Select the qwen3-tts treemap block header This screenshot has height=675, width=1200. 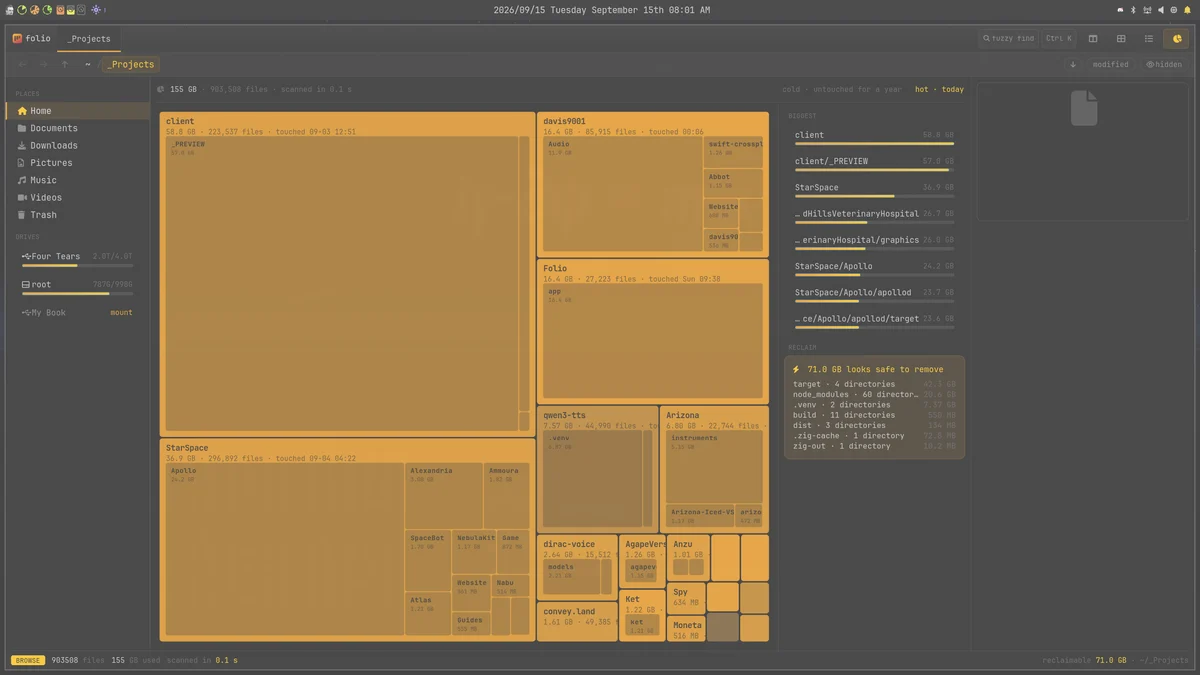(x=597, y=420)
